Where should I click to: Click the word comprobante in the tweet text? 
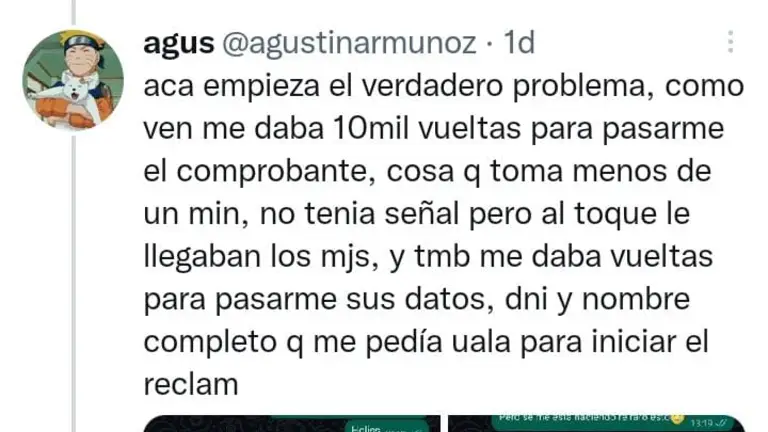[x=272, y=172]
